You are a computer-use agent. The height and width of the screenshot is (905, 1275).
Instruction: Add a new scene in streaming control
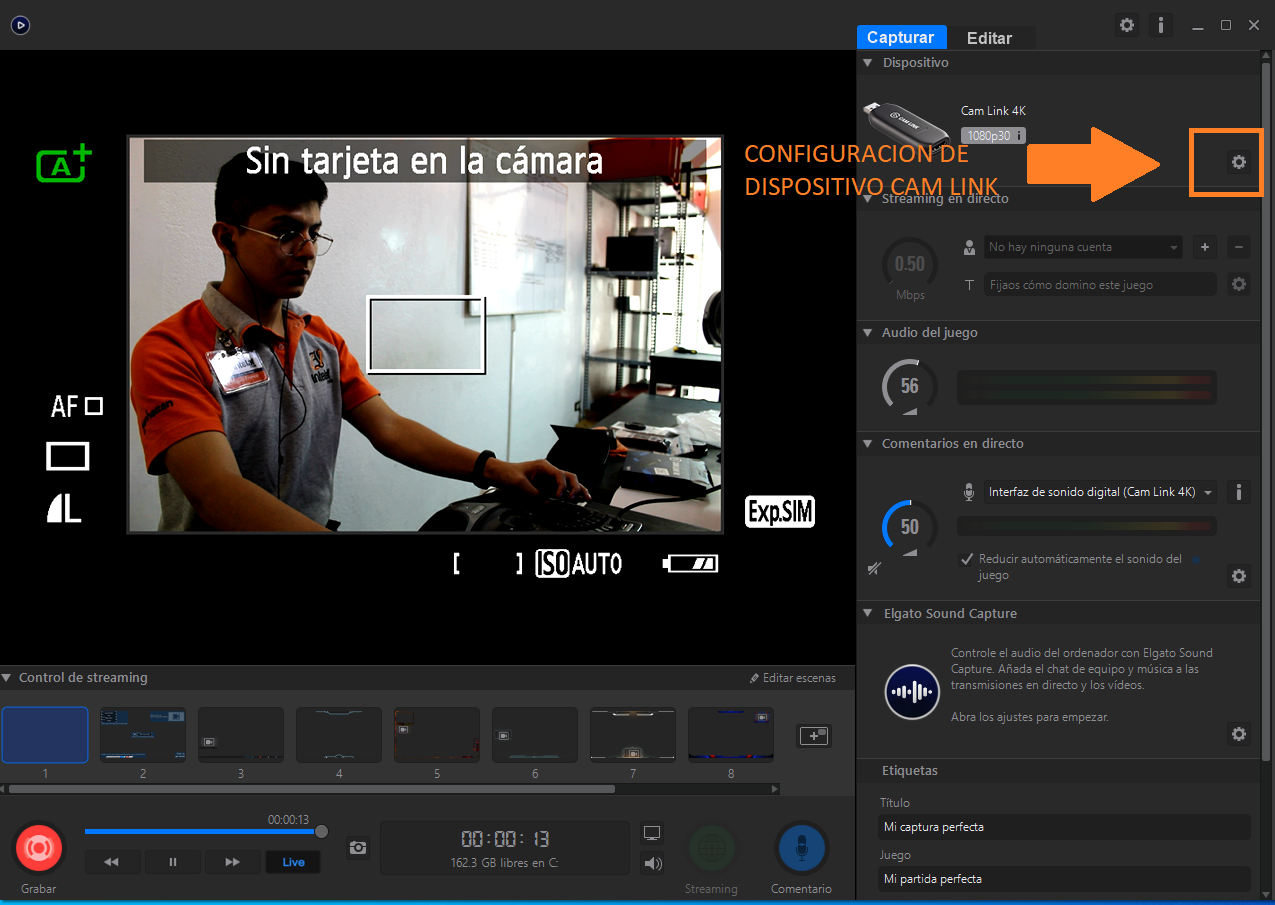[813, 735]
